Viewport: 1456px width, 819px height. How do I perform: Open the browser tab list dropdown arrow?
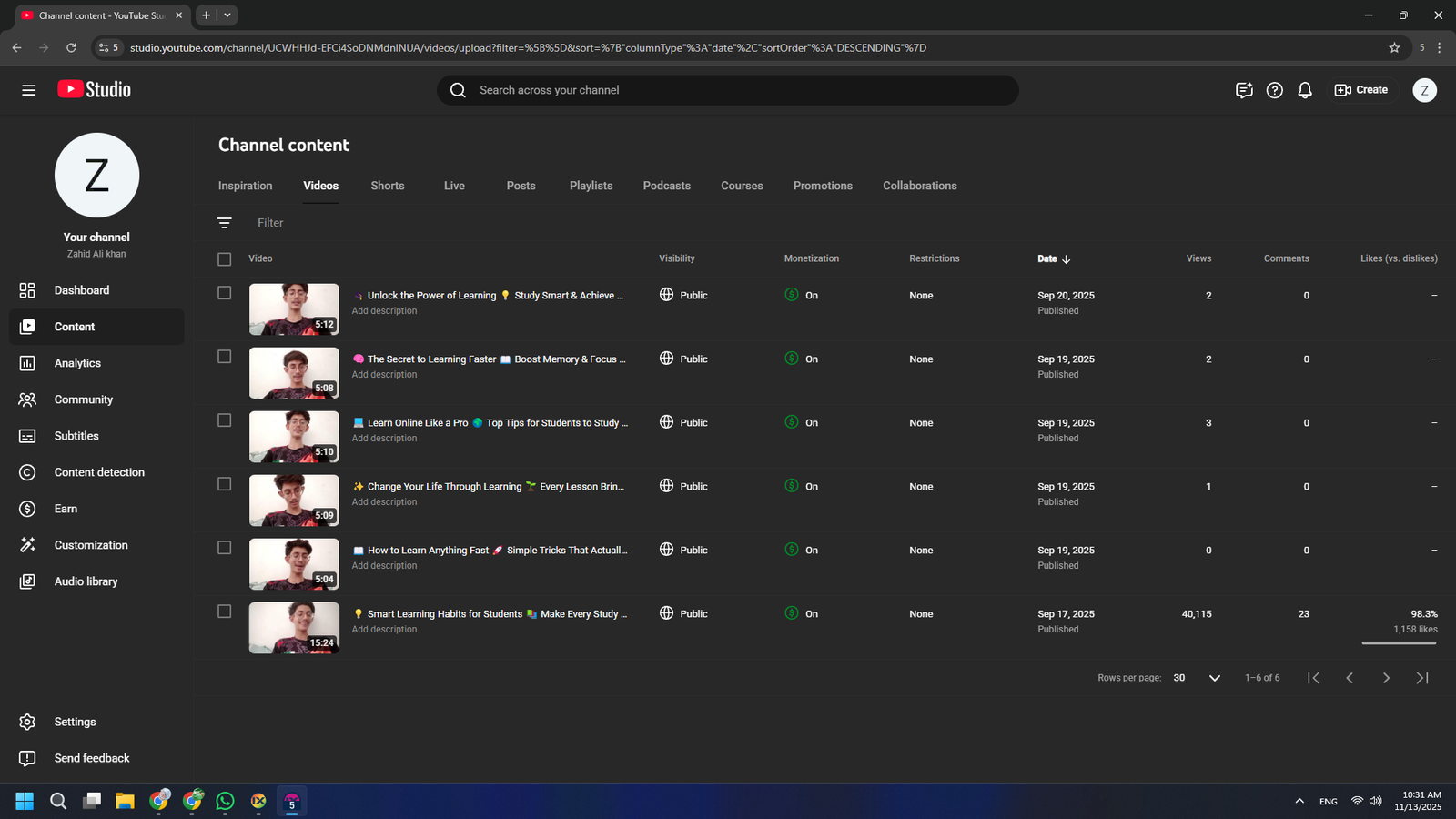[x=227, y=15]
